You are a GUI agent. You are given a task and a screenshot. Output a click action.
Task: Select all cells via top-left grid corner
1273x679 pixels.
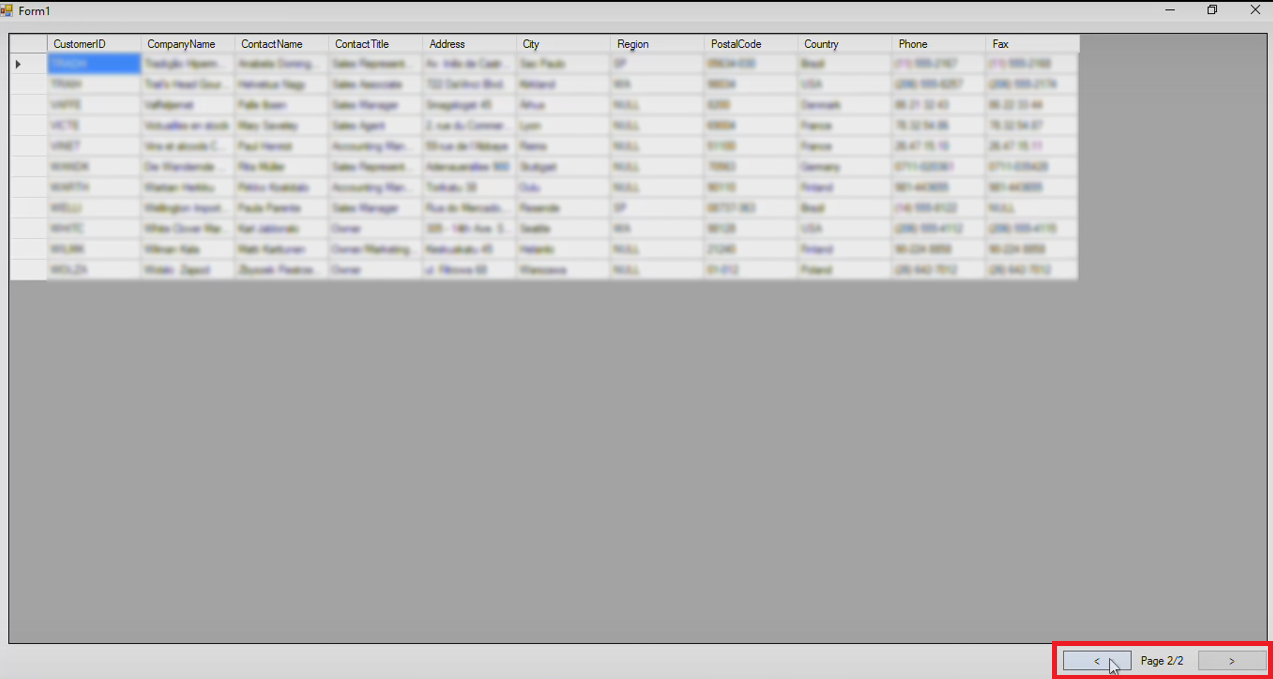(28, 44)
